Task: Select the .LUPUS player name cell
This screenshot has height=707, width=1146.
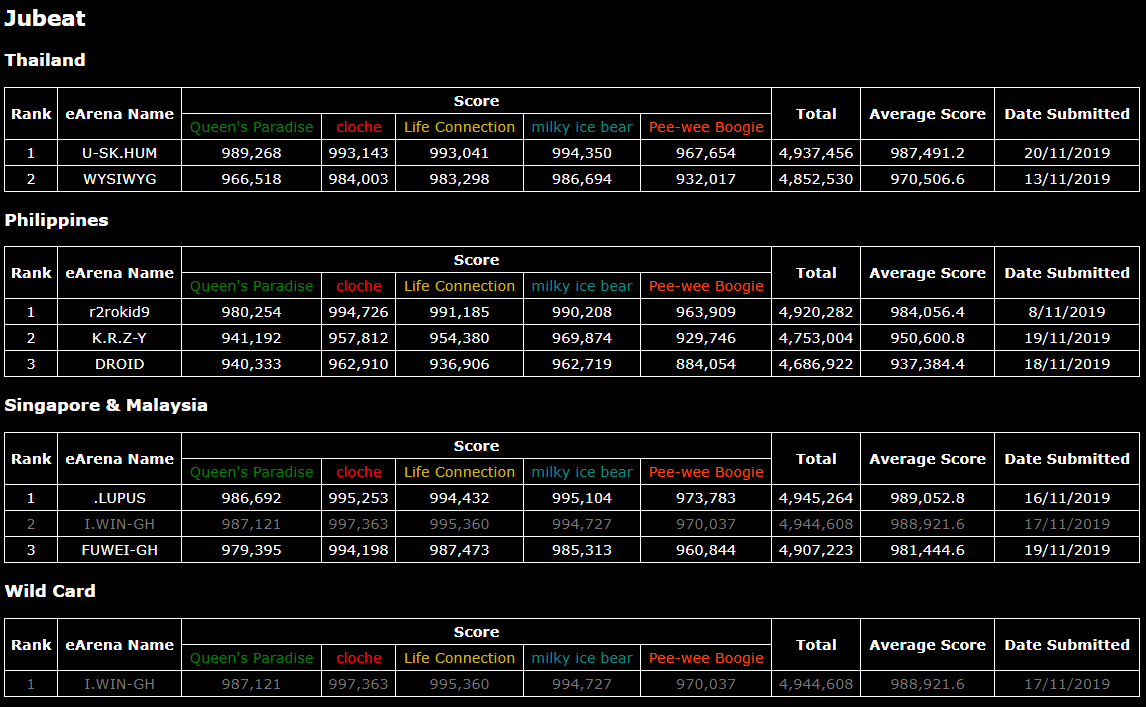Action: click(119, 498)
